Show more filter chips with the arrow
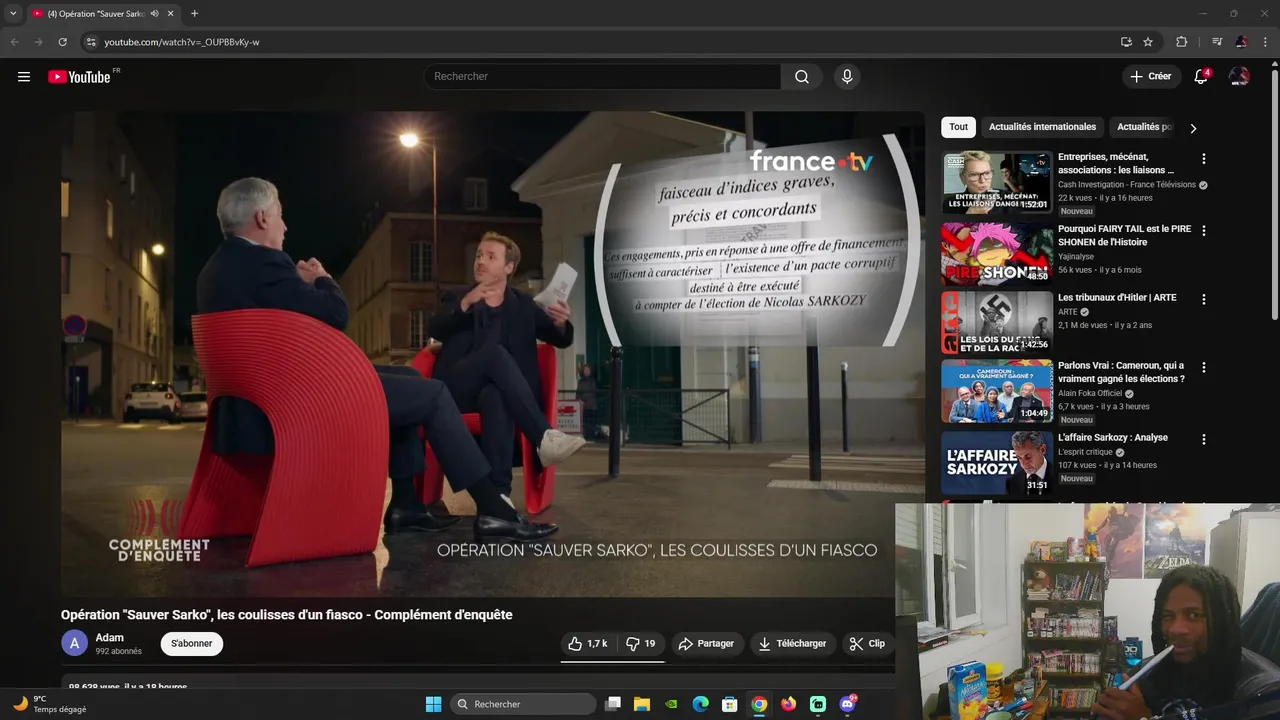 1193,128
